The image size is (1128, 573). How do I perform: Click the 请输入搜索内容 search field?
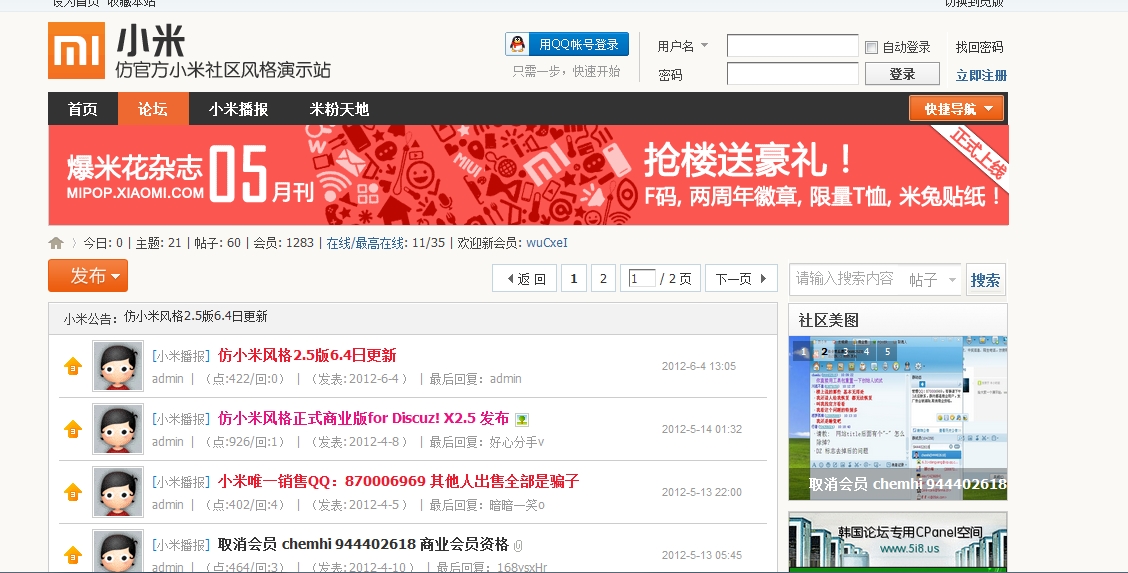click(847, 279)
